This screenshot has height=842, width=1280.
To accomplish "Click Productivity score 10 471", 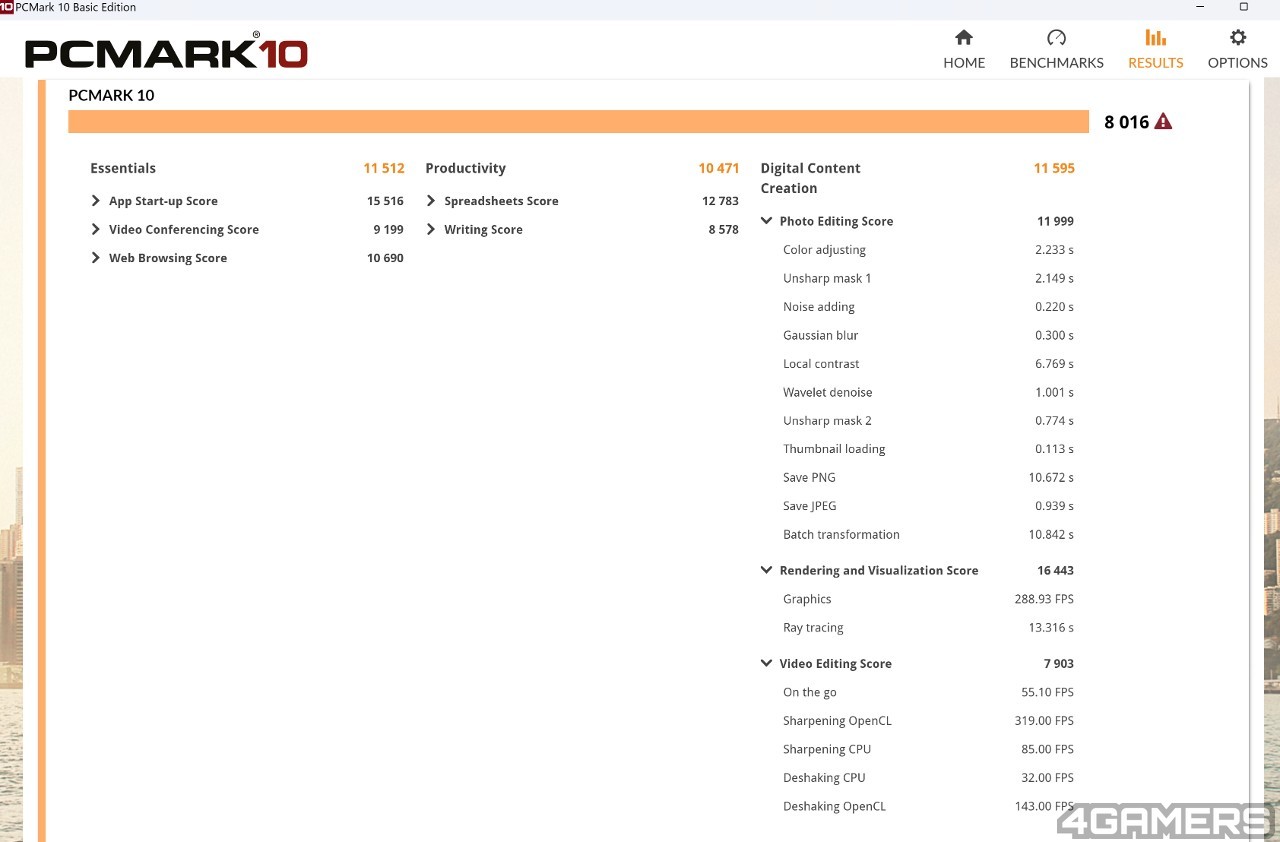I will pos(719,168).
